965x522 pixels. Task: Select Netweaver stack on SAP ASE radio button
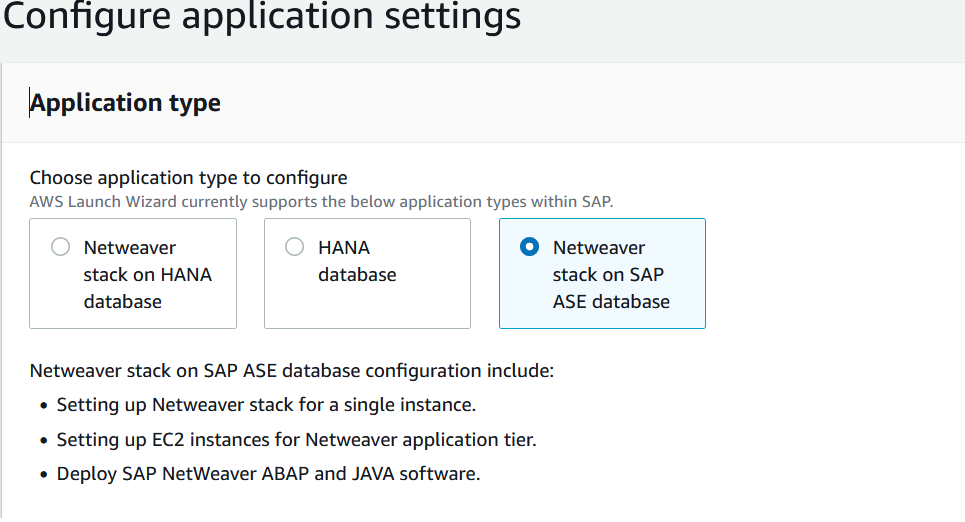(x=530, y=247)
